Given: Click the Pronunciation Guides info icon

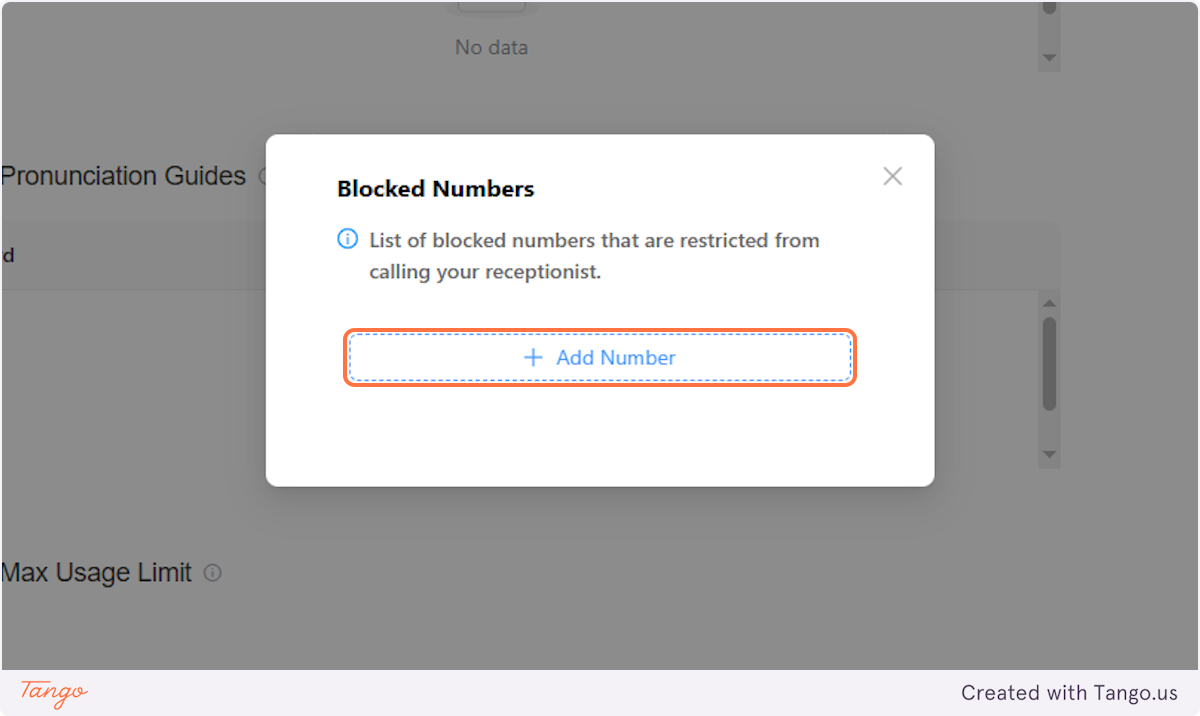Looking at the screenshot, I should pos(265,176).
